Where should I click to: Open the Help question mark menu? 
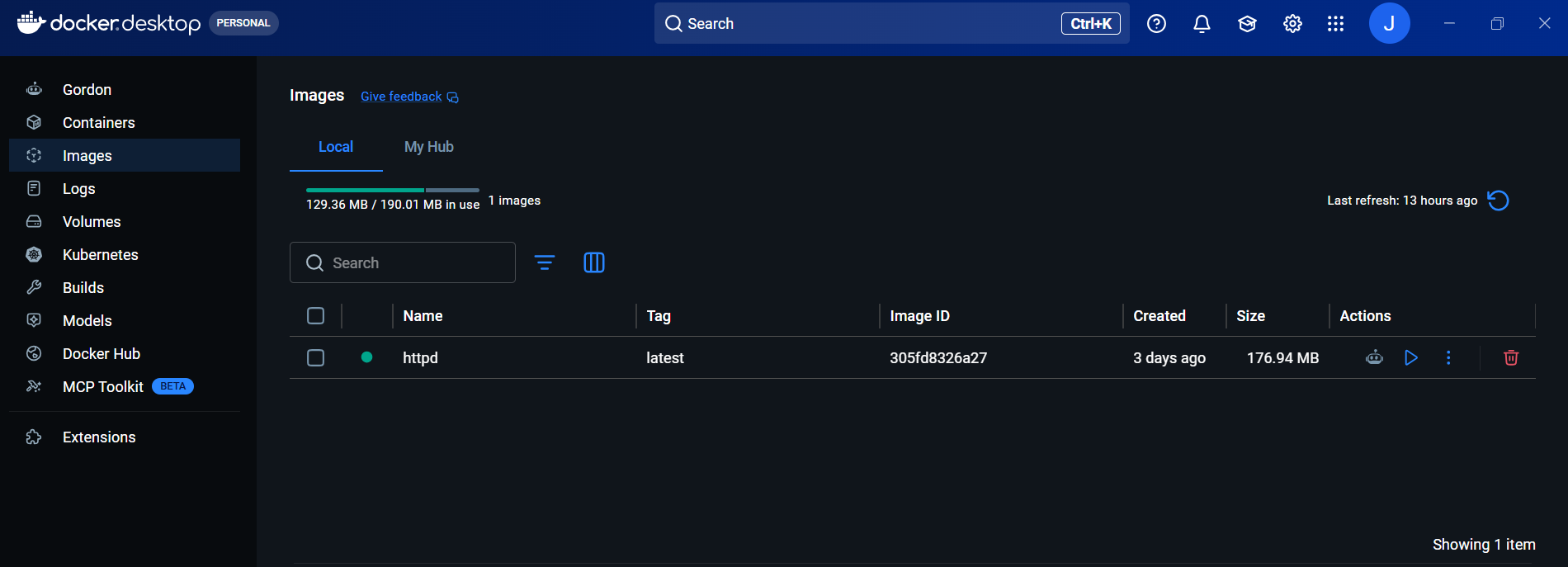tap(1156, 24)
